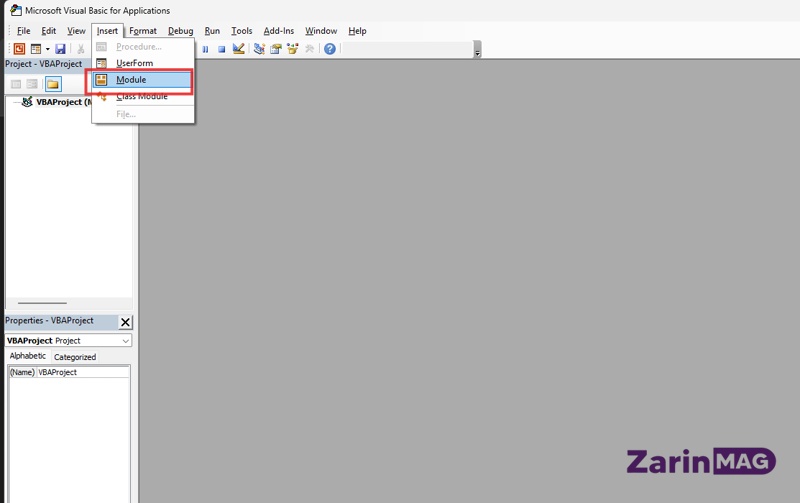The height and width of the screenshot is (503, 800).
Task: Open the Add-Ins menu
Action: pyautogui.click(x=279, y=31)
